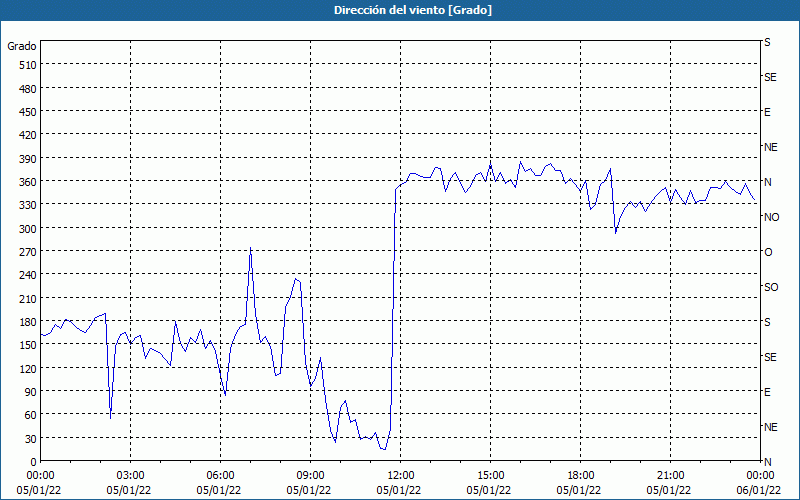Click the 'E' compass label beside 90 gridline
800x500 pixels.
[767, 392]
